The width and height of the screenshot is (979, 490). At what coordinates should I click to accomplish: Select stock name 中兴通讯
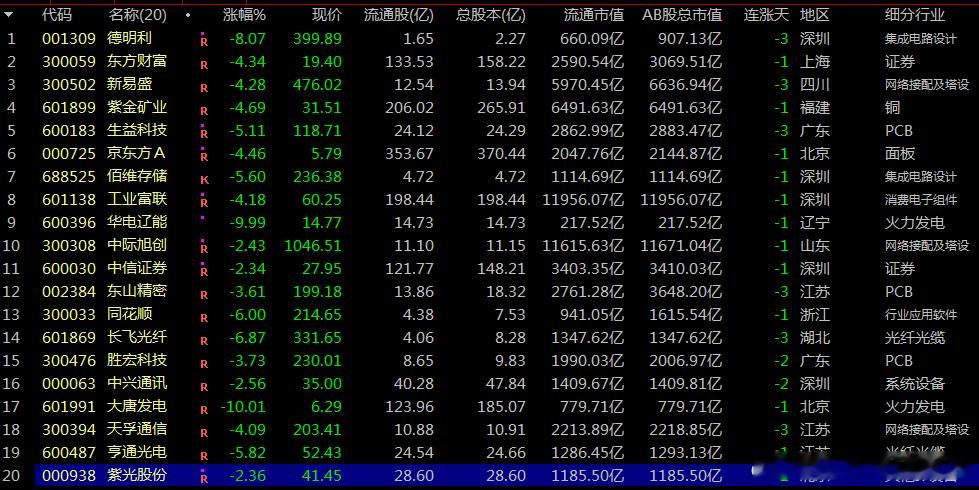(x=137, y=383)
